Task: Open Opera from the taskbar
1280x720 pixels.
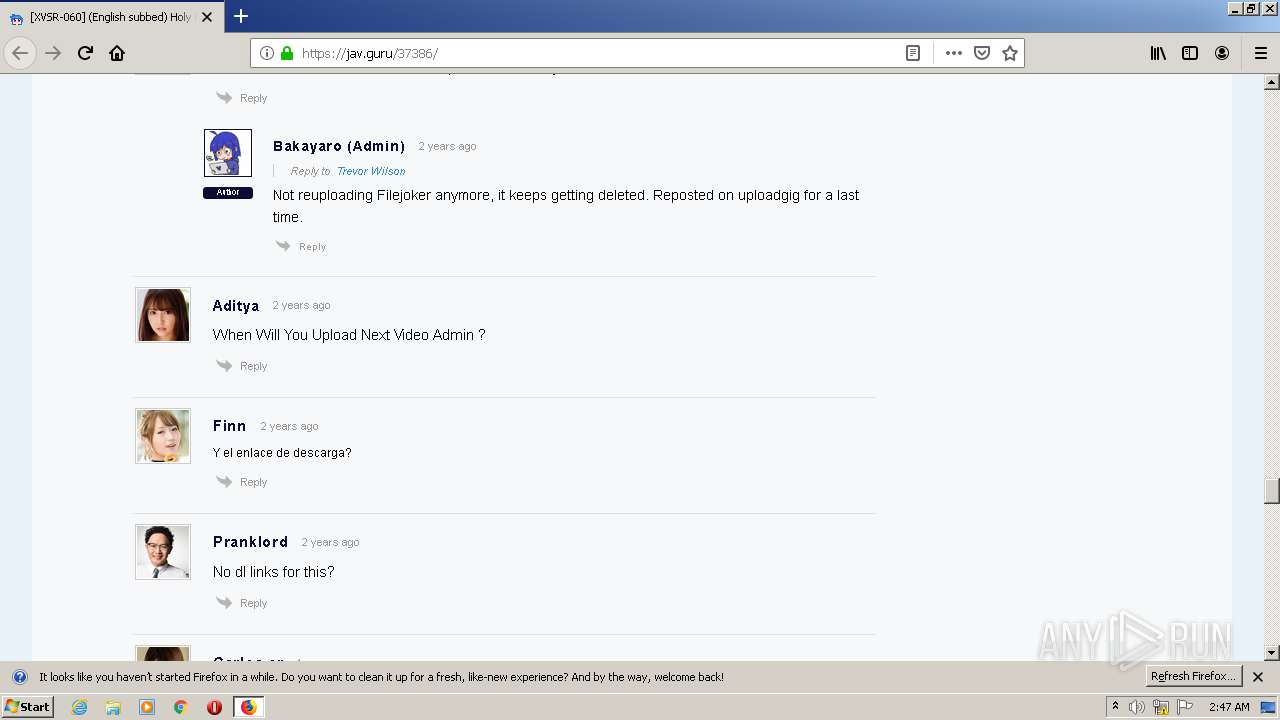Action: coord(214,707)
